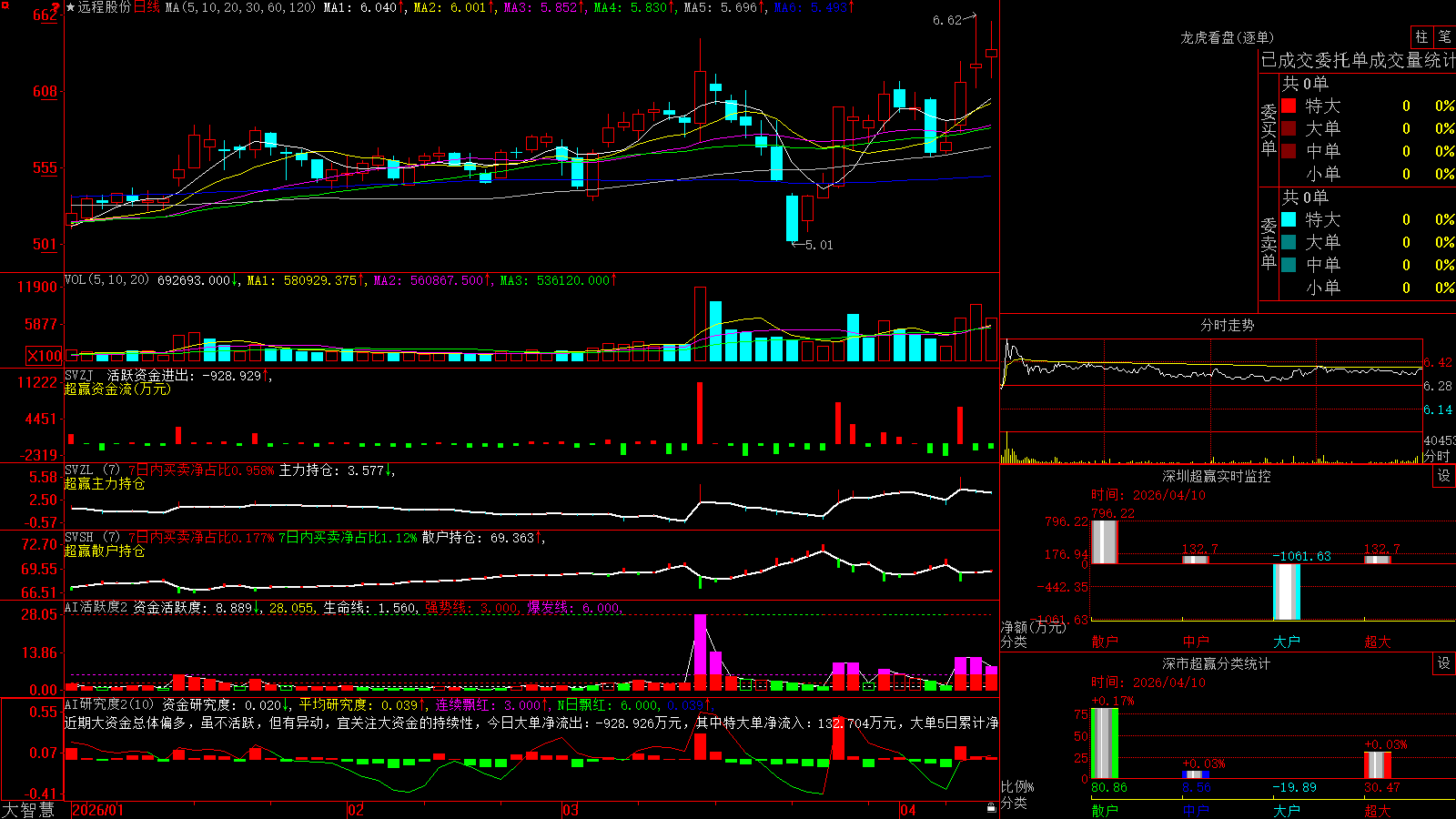
Task: Click the intraday 分时走势 price line chart
Action: (x=1211, y=385)
